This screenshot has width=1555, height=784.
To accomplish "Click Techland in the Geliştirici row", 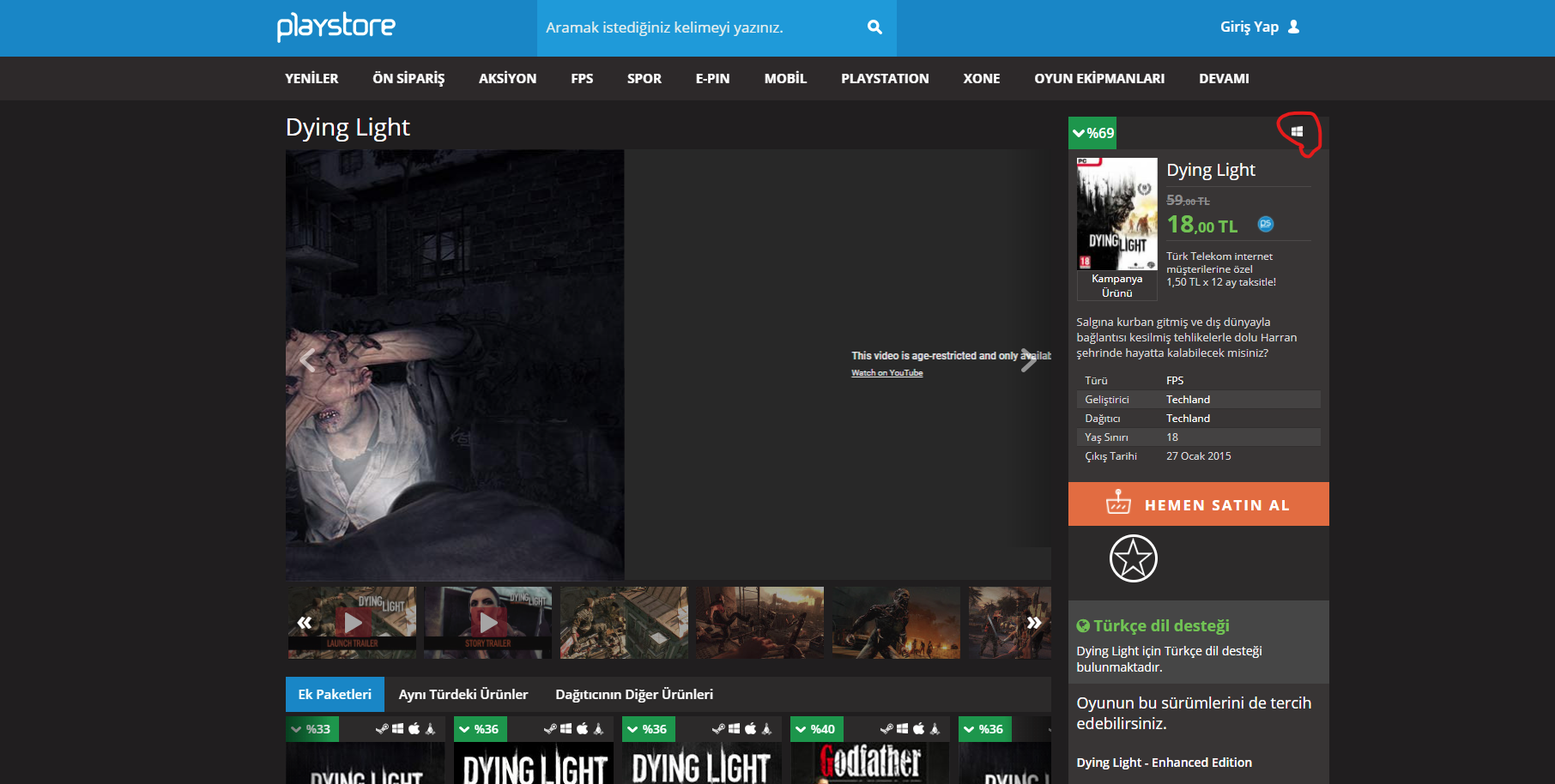I will click(x=1189, y=400).
